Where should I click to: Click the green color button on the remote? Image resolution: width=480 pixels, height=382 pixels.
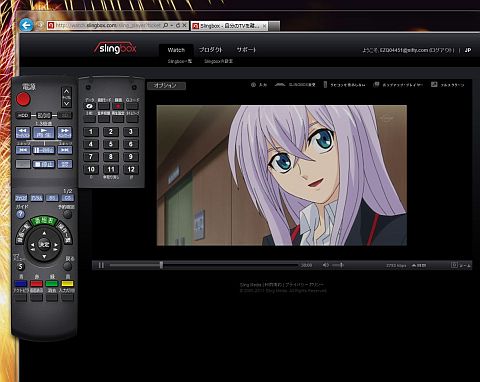point(52,284)
